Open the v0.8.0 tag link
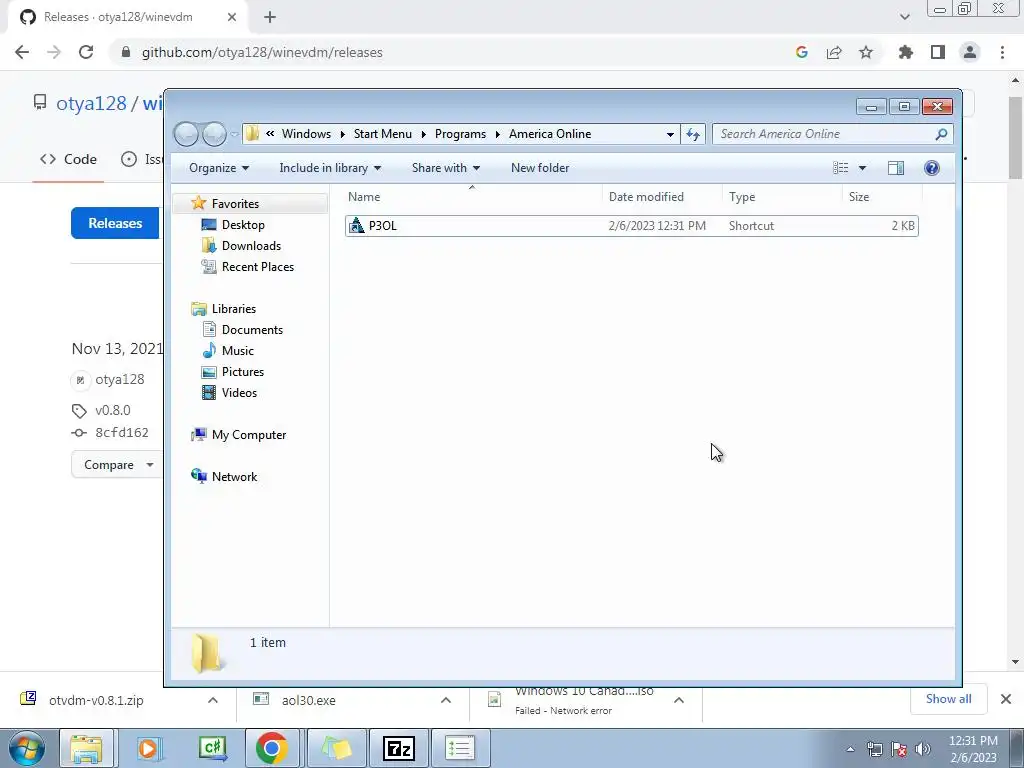 [x=113, y=410]
